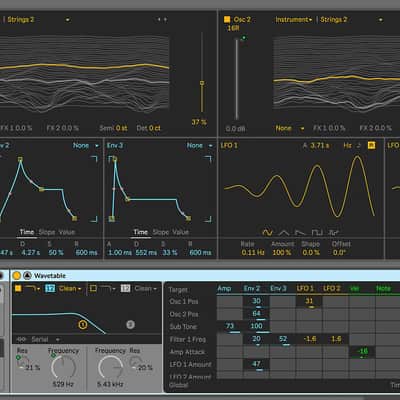
Task: Select the triangle LFO 1 waveform
Action: pyautogui.click(x=284, y=232)
